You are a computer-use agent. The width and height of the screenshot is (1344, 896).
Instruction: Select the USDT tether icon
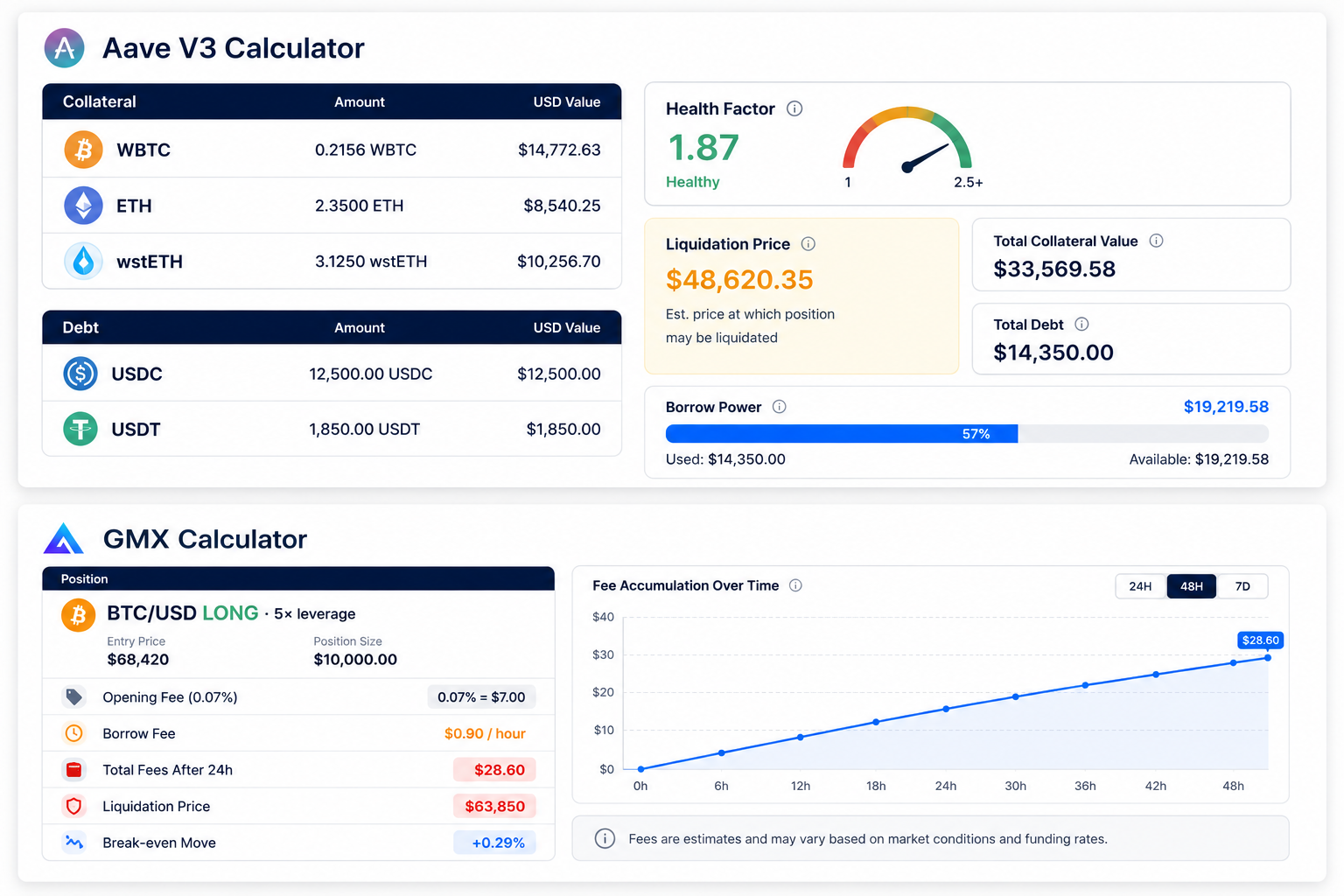click(x=80, y=429)
